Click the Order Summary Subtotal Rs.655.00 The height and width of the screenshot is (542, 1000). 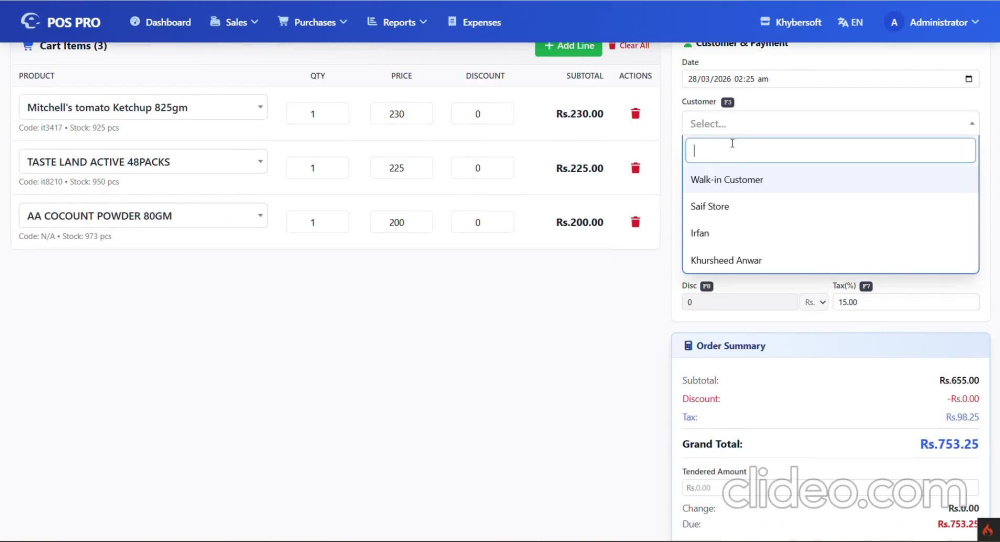click(959, 381)
